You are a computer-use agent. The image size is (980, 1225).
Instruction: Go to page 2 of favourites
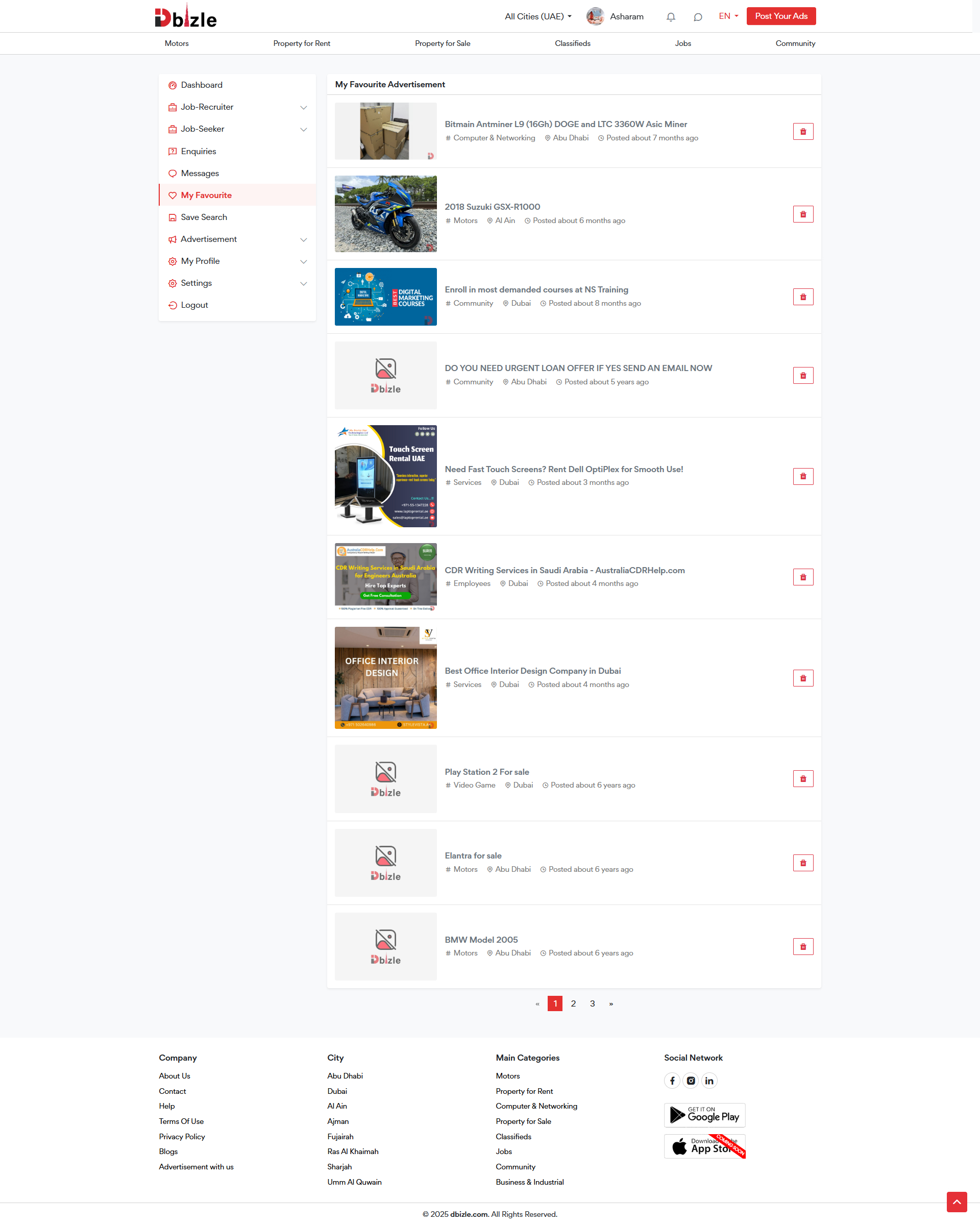click(x=573, y=1003)
